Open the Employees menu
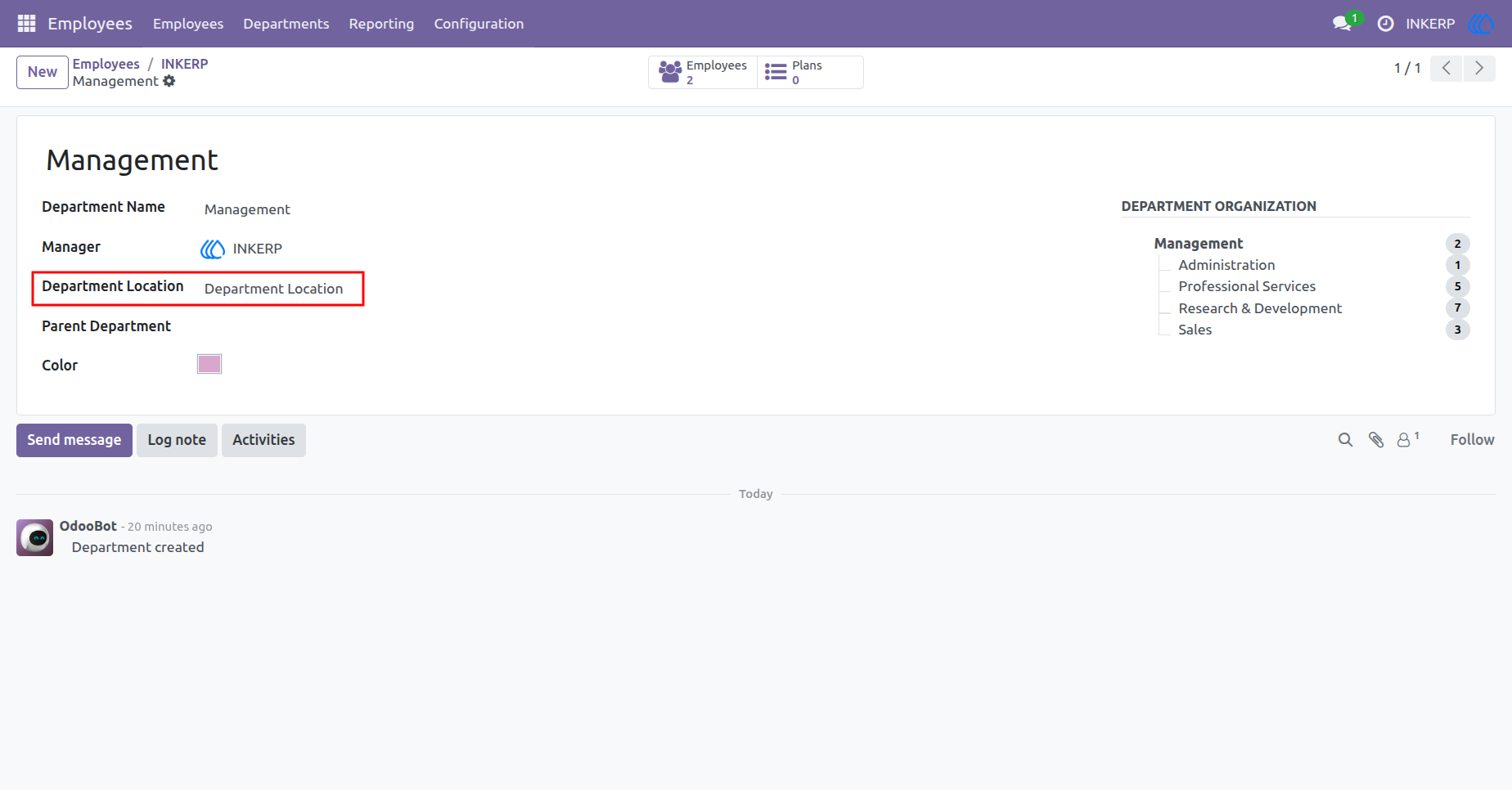 (188, 24)
